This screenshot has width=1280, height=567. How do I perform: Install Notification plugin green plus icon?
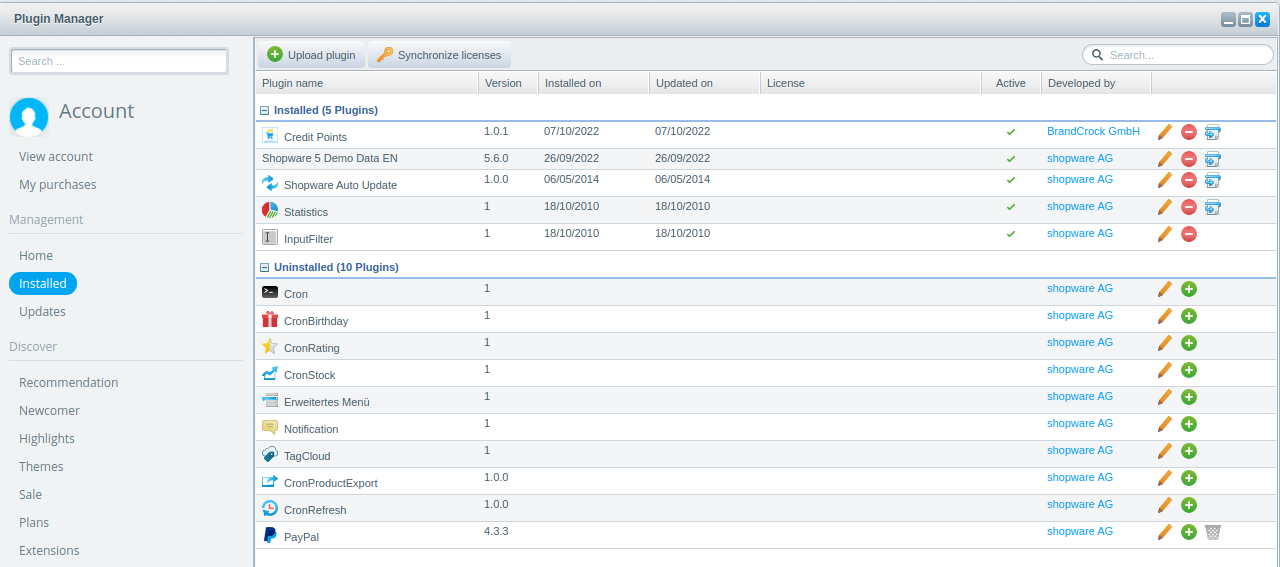[1189, 424]
